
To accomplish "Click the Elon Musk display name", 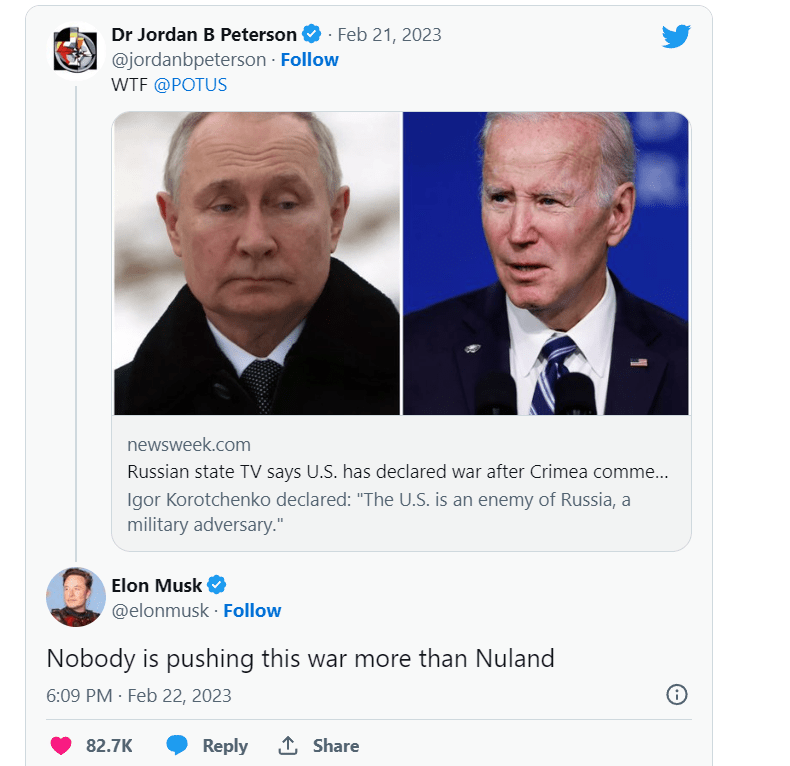I will click(157, 585).
